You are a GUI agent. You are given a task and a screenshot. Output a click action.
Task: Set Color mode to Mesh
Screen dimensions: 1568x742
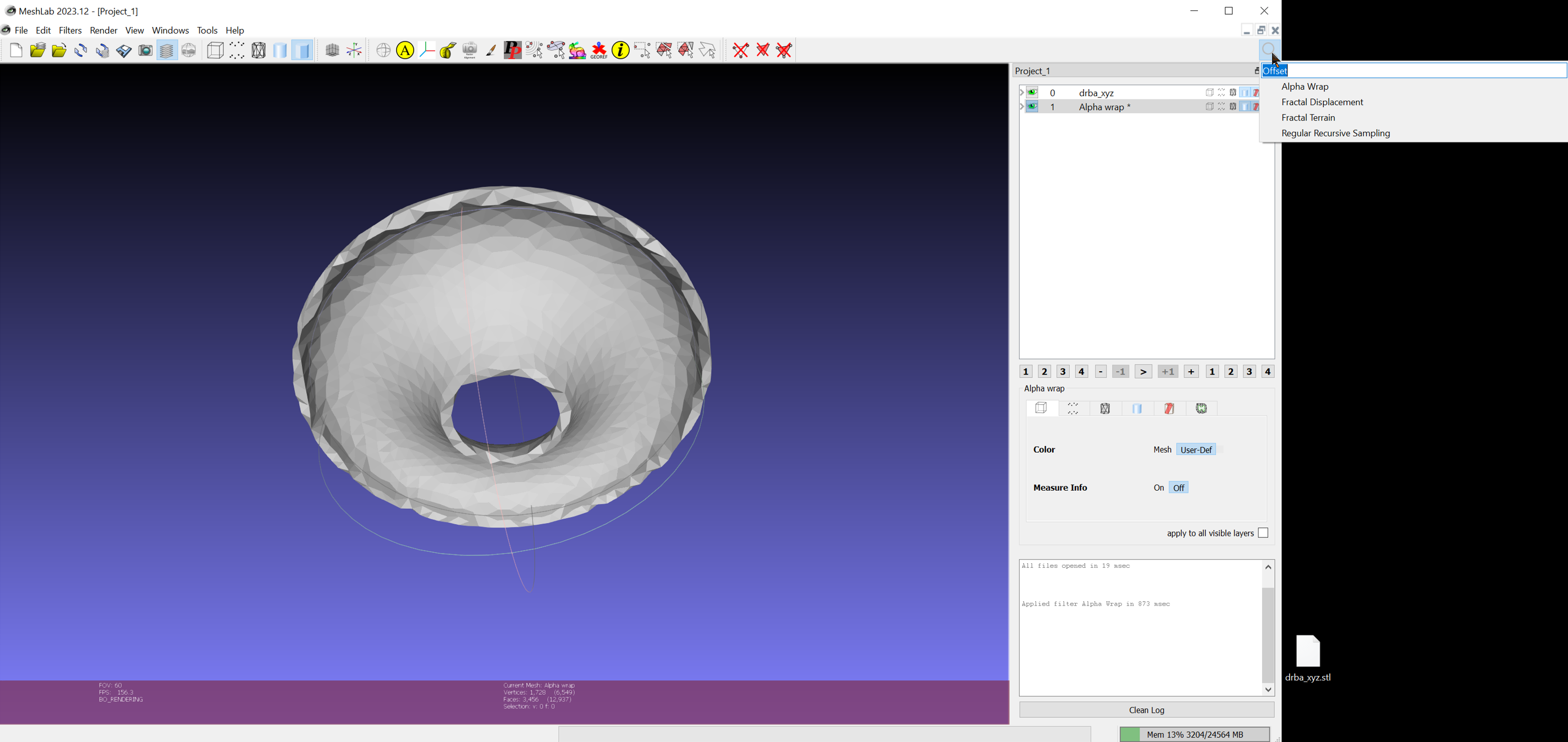coord(1162,450)
